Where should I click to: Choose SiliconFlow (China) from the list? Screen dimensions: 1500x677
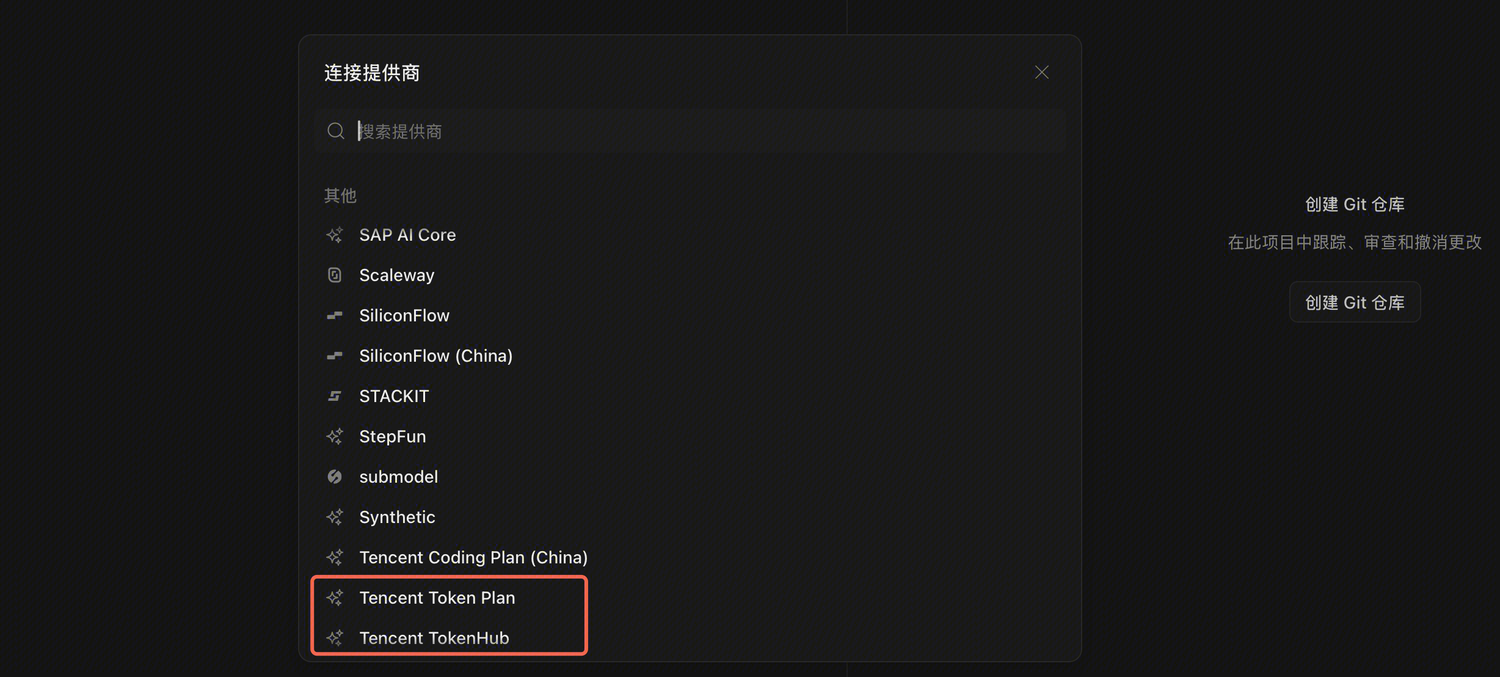click(436, 356)
